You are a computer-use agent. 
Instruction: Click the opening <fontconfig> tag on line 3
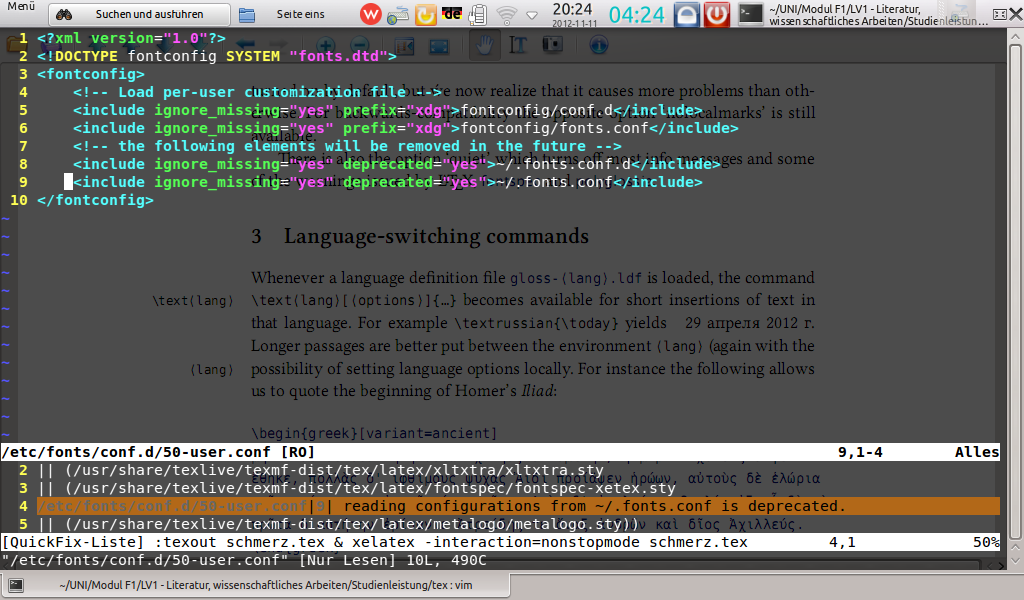pos(91,74)
